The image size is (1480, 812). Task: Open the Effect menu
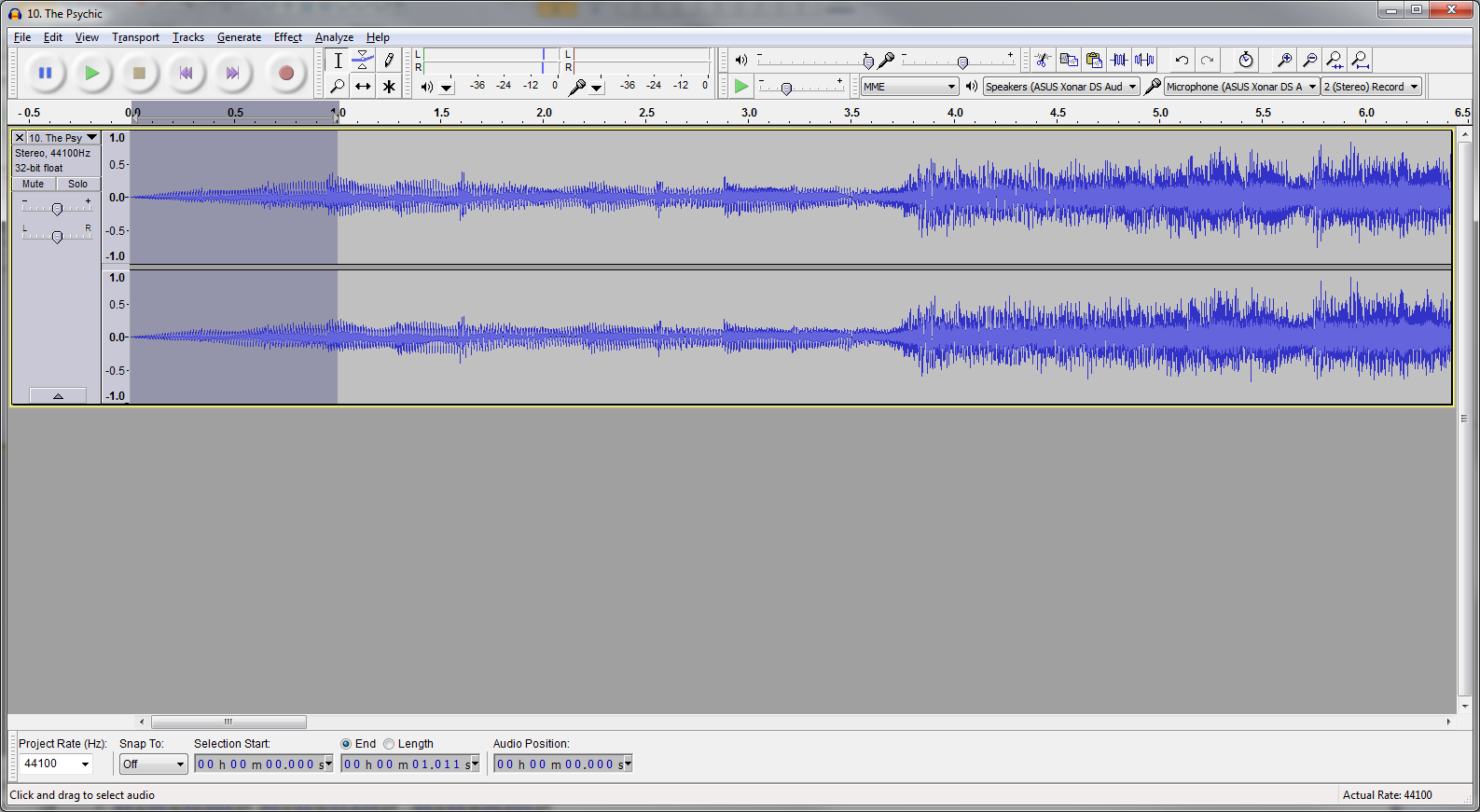click(288, 37)
